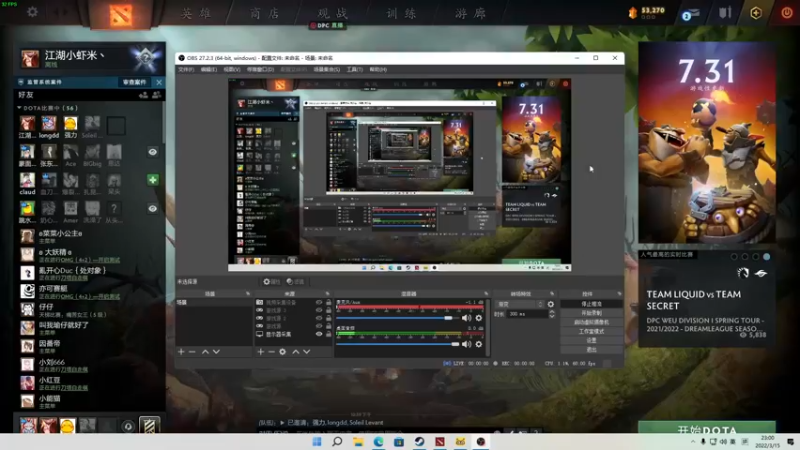This screenshot has height=450, width=800.
Task: Click the add friend icon in friends header
Action: [x=143, y=95]
